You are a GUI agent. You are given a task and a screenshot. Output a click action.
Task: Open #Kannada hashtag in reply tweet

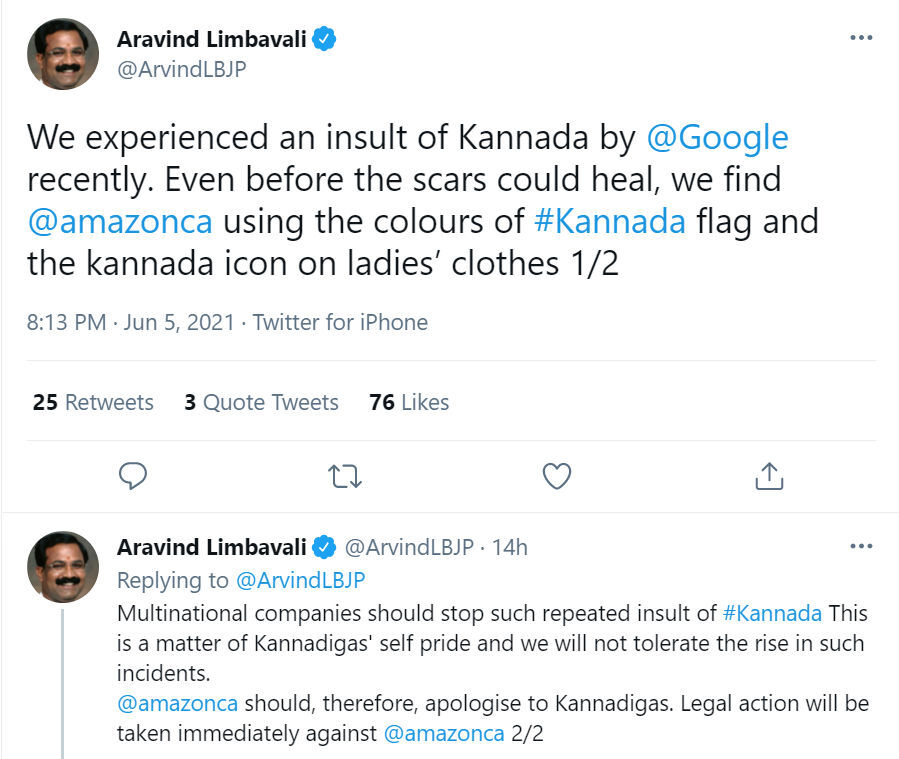[x=771, y=612]
